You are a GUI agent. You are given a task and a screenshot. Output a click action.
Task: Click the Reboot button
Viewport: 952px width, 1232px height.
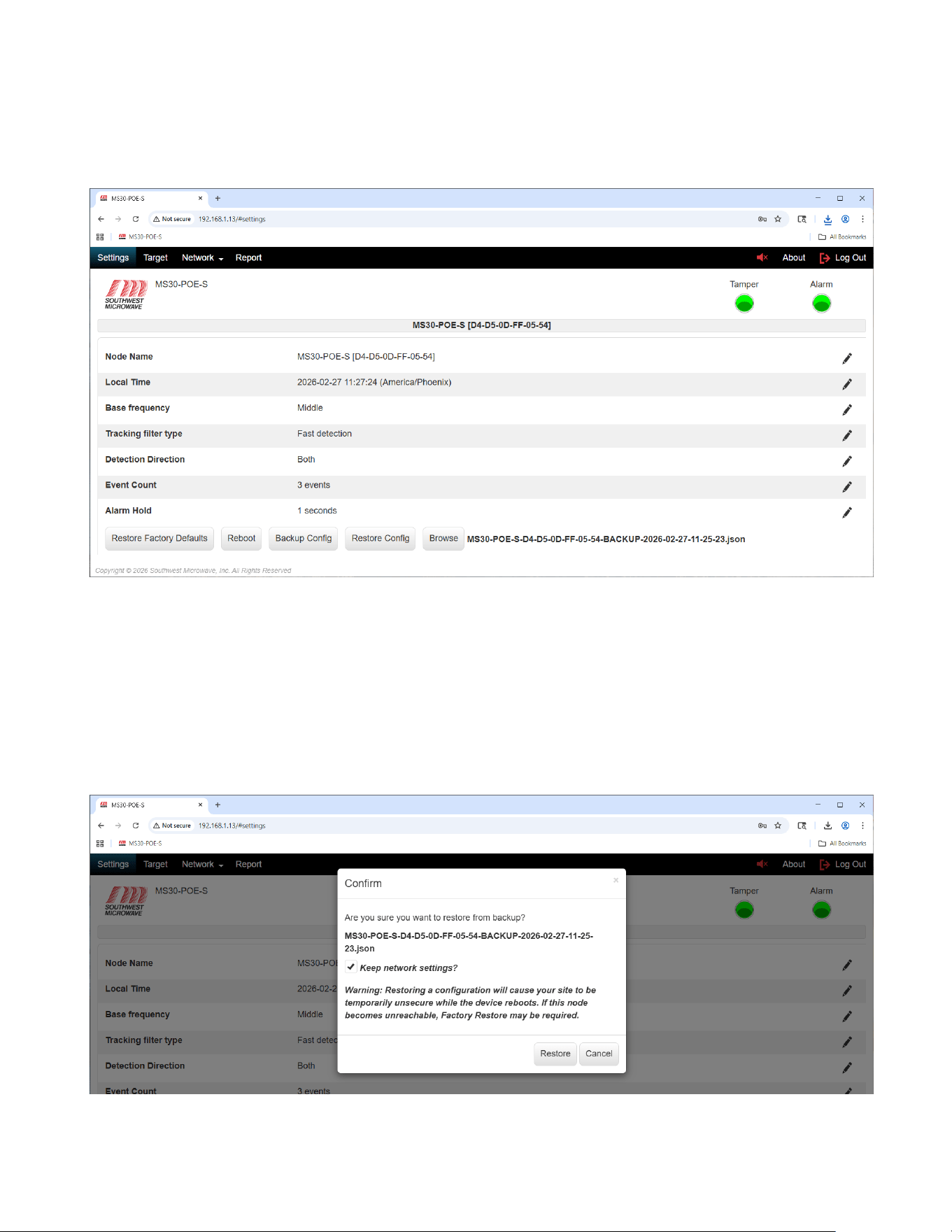coord(241,539)
